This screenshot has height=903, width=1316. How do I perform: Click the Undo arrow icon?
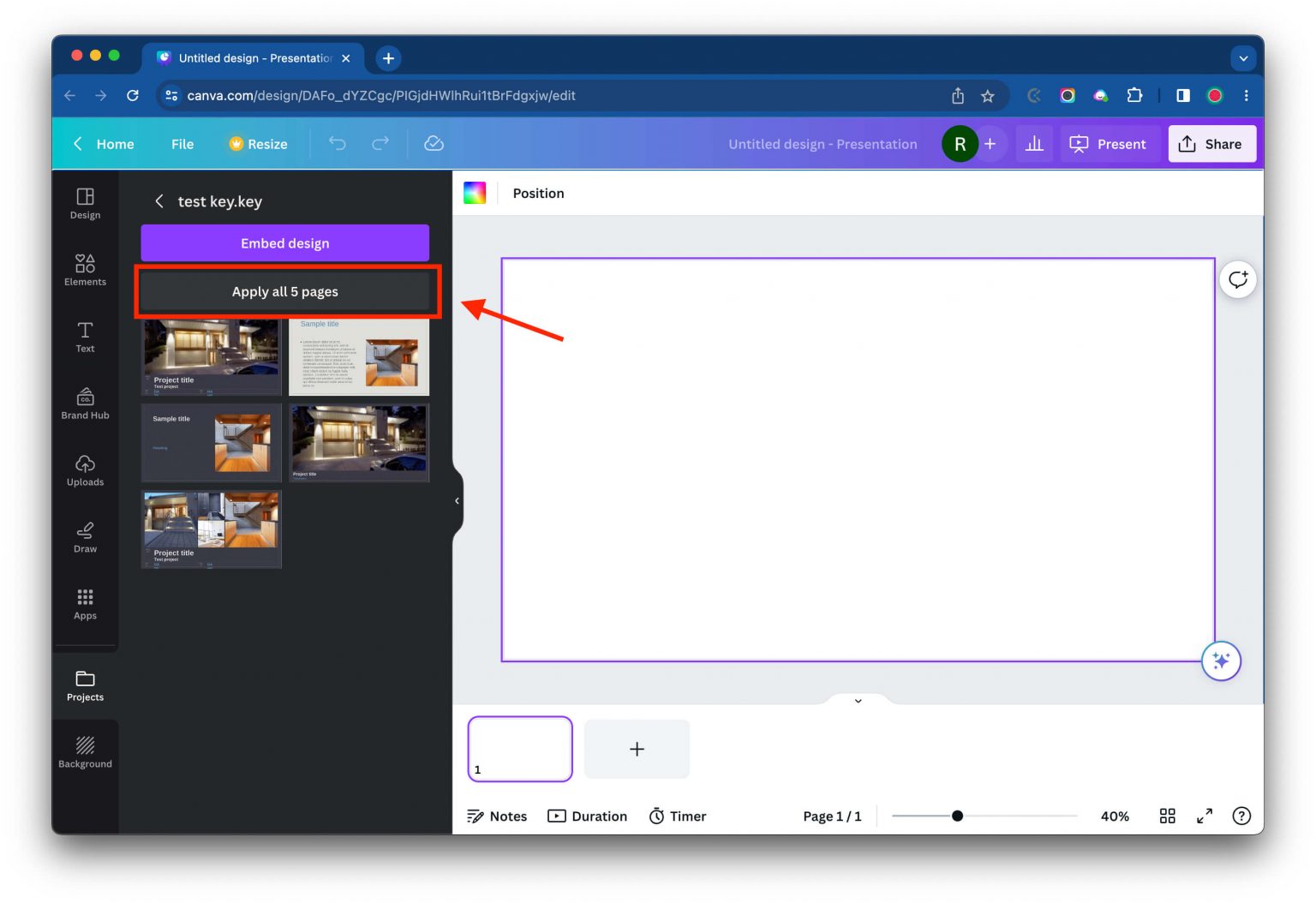337,143
